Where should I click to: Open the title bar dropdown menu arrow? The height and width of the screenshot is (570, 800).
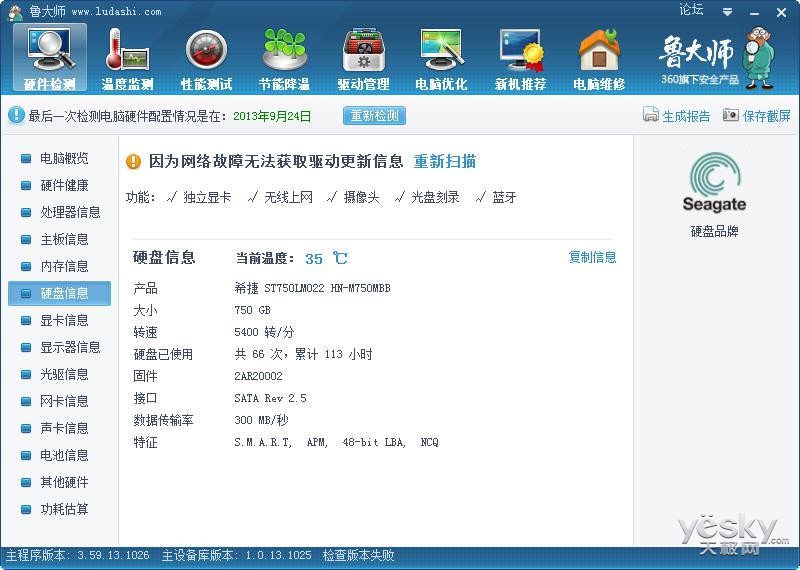(x=728, y=12)
